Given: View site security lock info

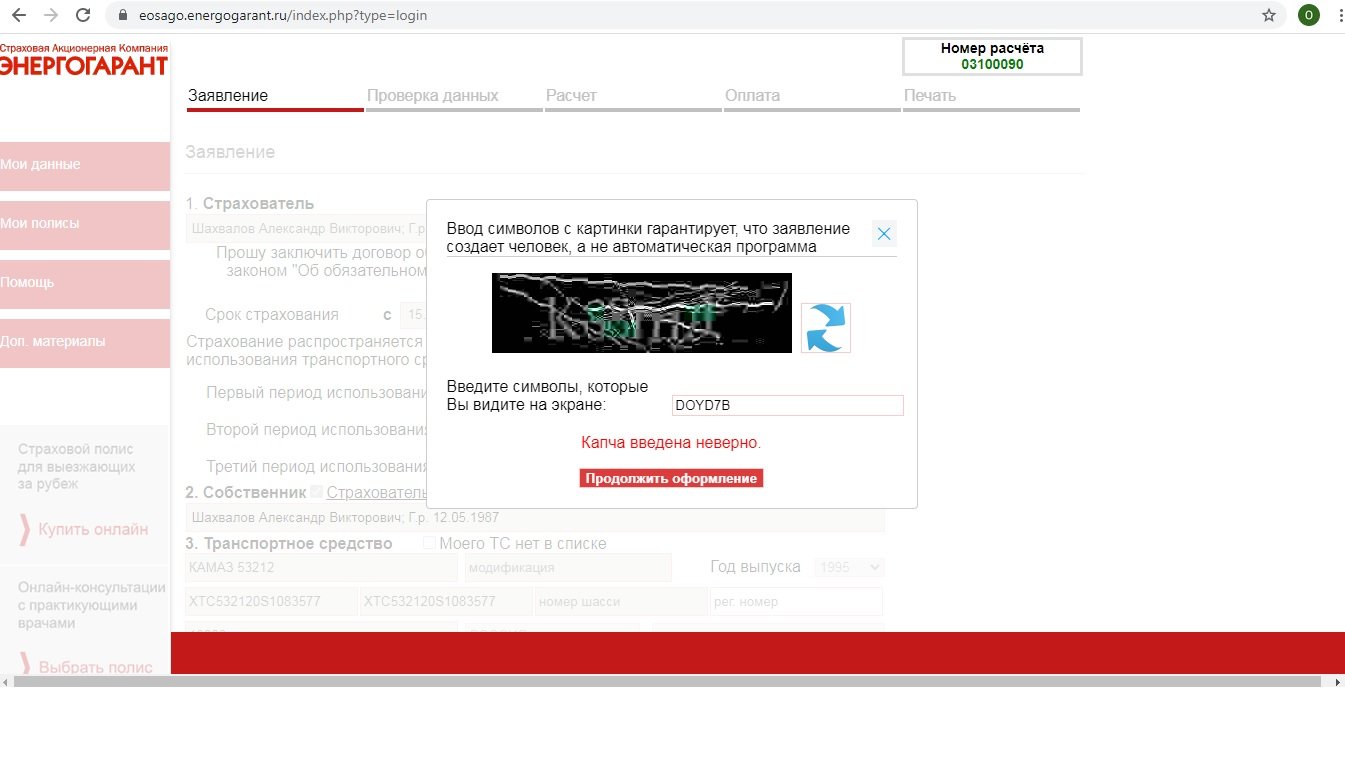Looking at the screenshot, I should tap(124, 16).
